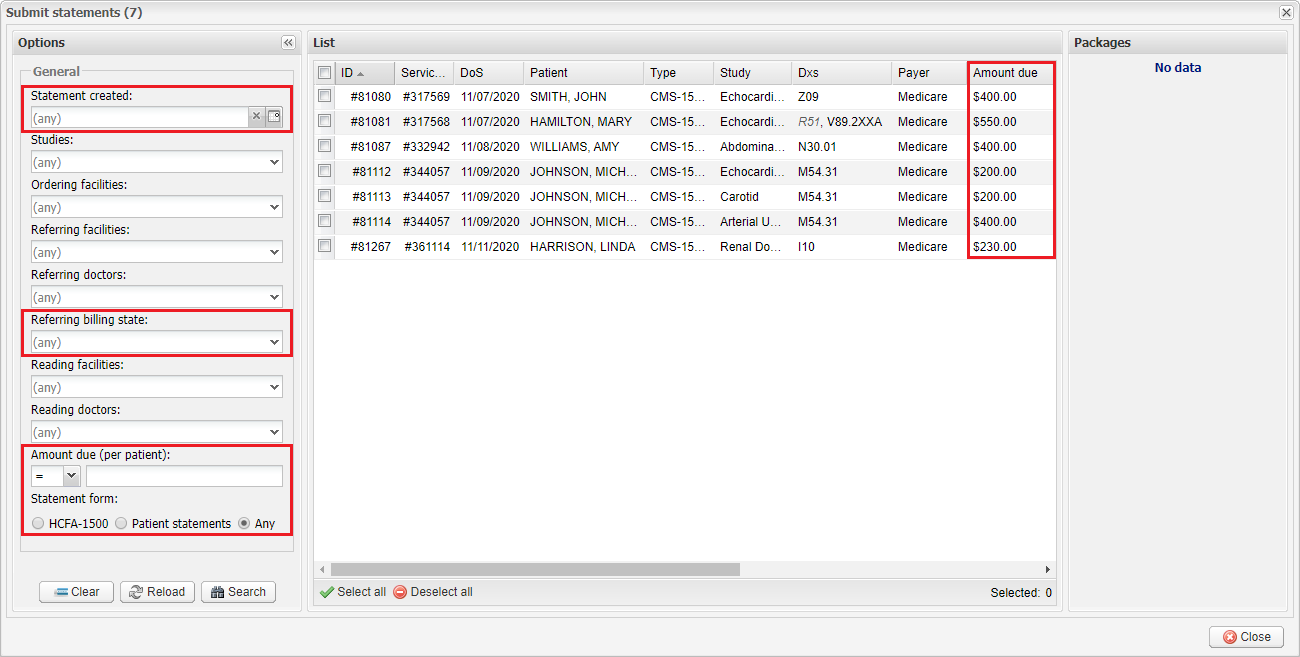The image size is (1300, 657).
Task: Sort the list by ID column
Action: point(364,72)
